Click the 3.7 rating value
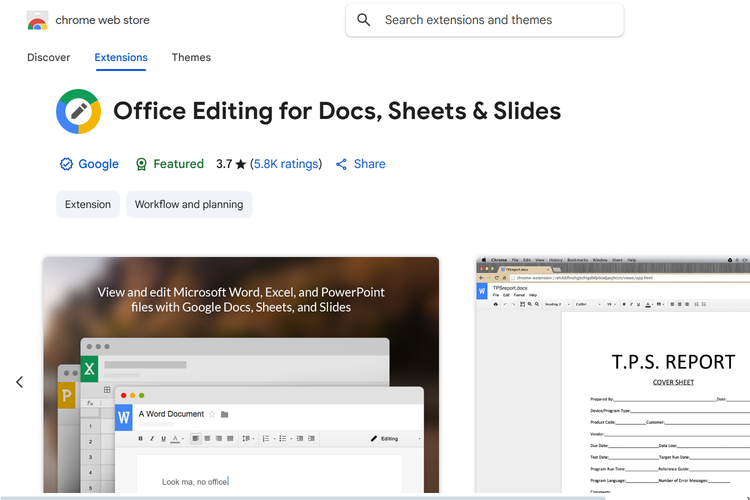The width and height of the screenshot is (750, 500). click(224, 164)
